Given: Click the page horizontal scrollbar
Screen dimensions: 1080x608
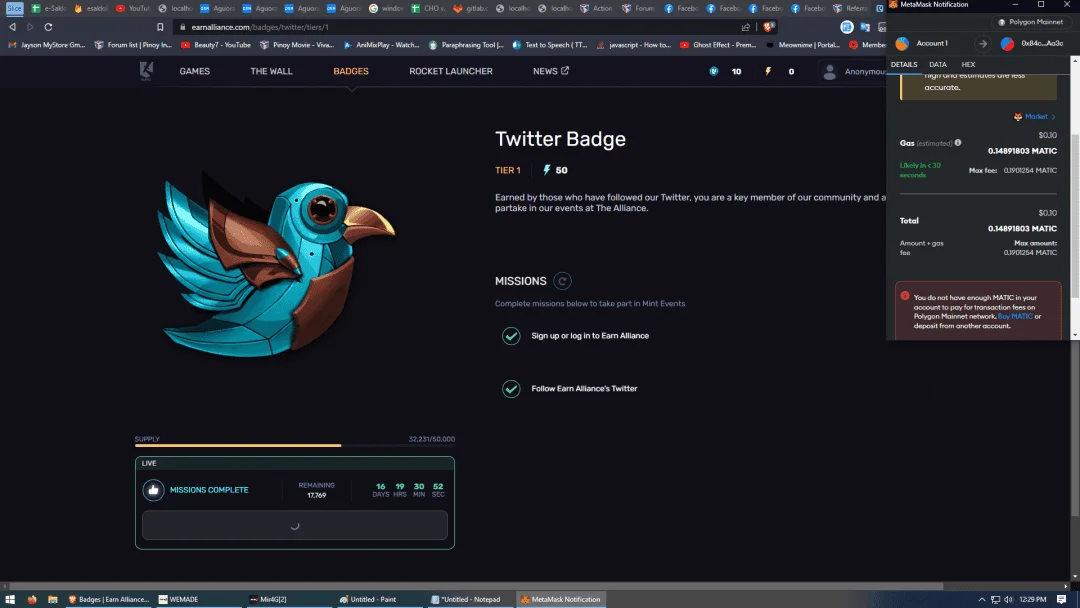Looking at the screenshot, I should click(475, 586).
